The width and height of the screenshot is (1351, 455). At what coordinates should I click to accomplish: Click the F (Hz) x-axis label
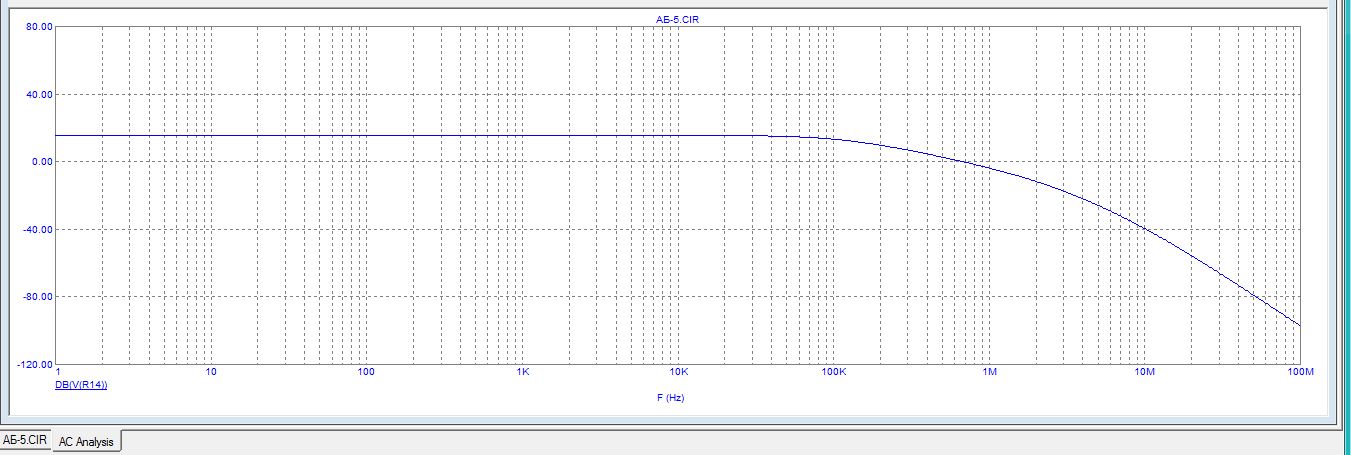coord(670,397)
